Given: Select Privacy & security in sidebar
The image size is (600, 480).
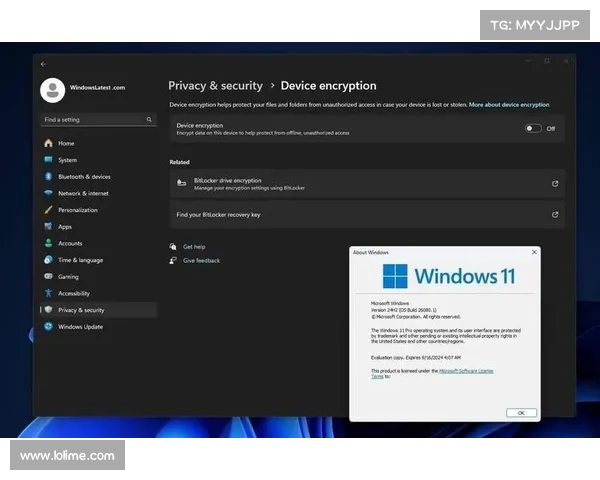Looking at the screenshot, I should [x=98, y=310].
